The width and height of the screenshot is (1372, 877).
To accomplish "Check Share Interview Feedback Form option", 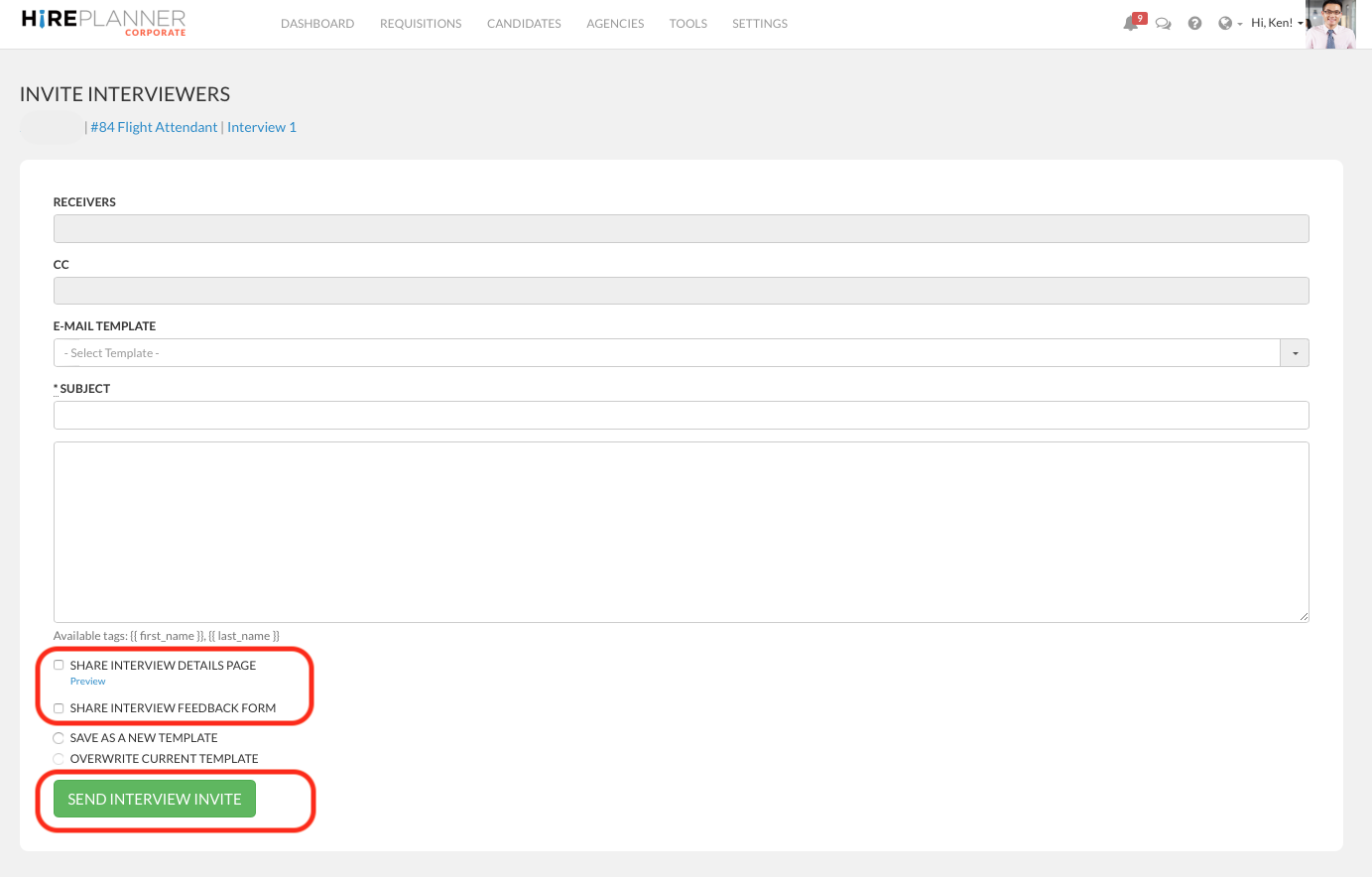I will point(59,708).
